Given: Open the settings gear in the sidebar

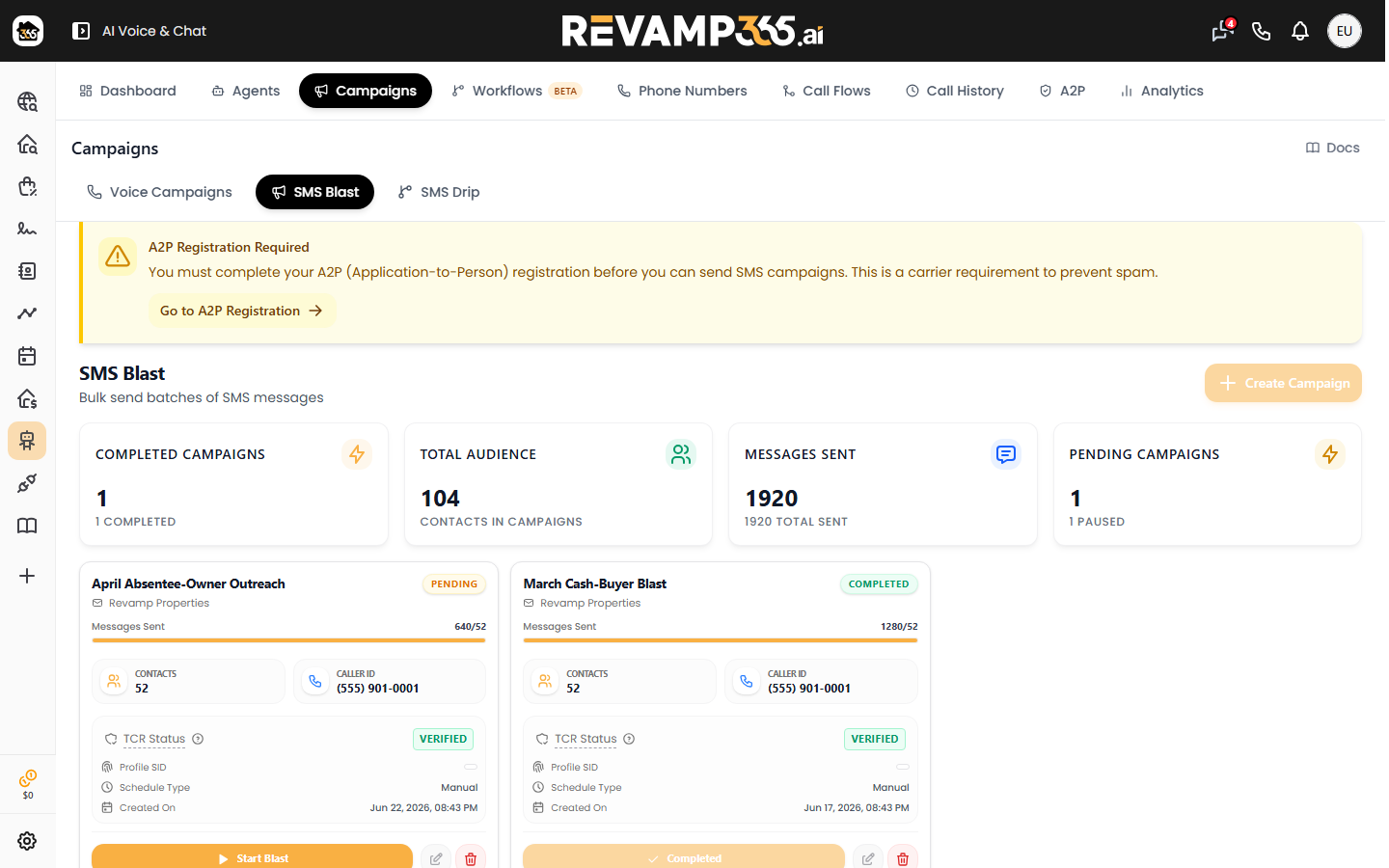Looking at the screenshot, I should pyautogui.click(x=27, y=841).
